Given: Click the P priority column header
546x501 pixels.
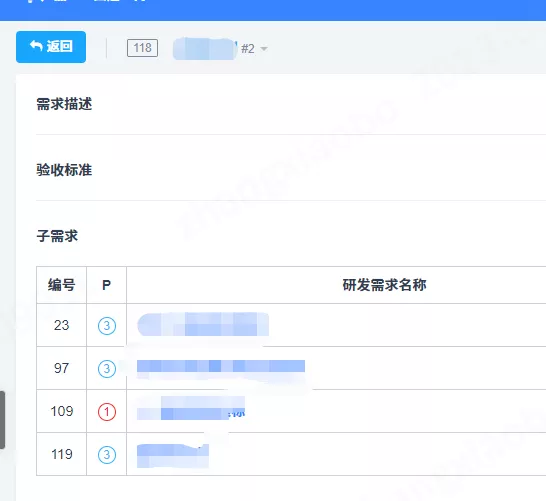Looking at the screenshot, I should [107, 285].
